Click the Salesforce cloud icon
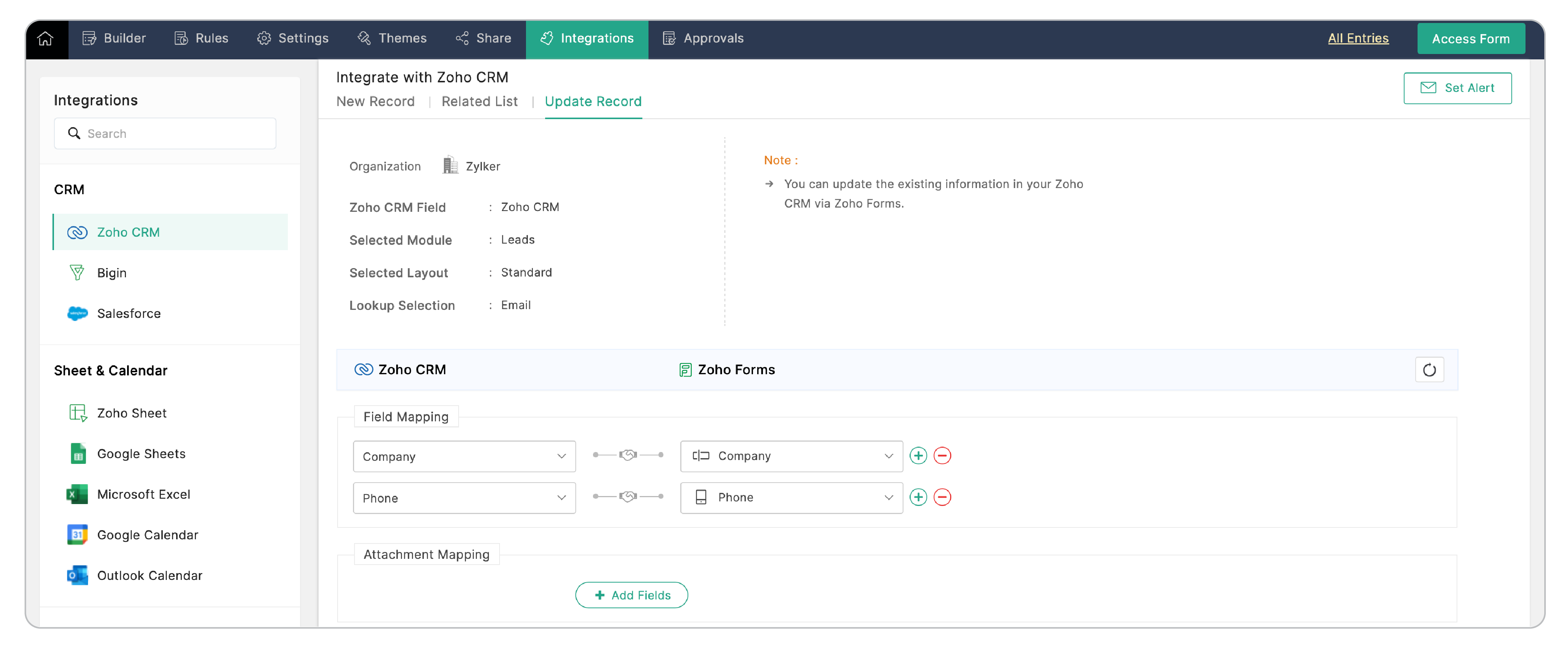 click(x=77, y=313)
